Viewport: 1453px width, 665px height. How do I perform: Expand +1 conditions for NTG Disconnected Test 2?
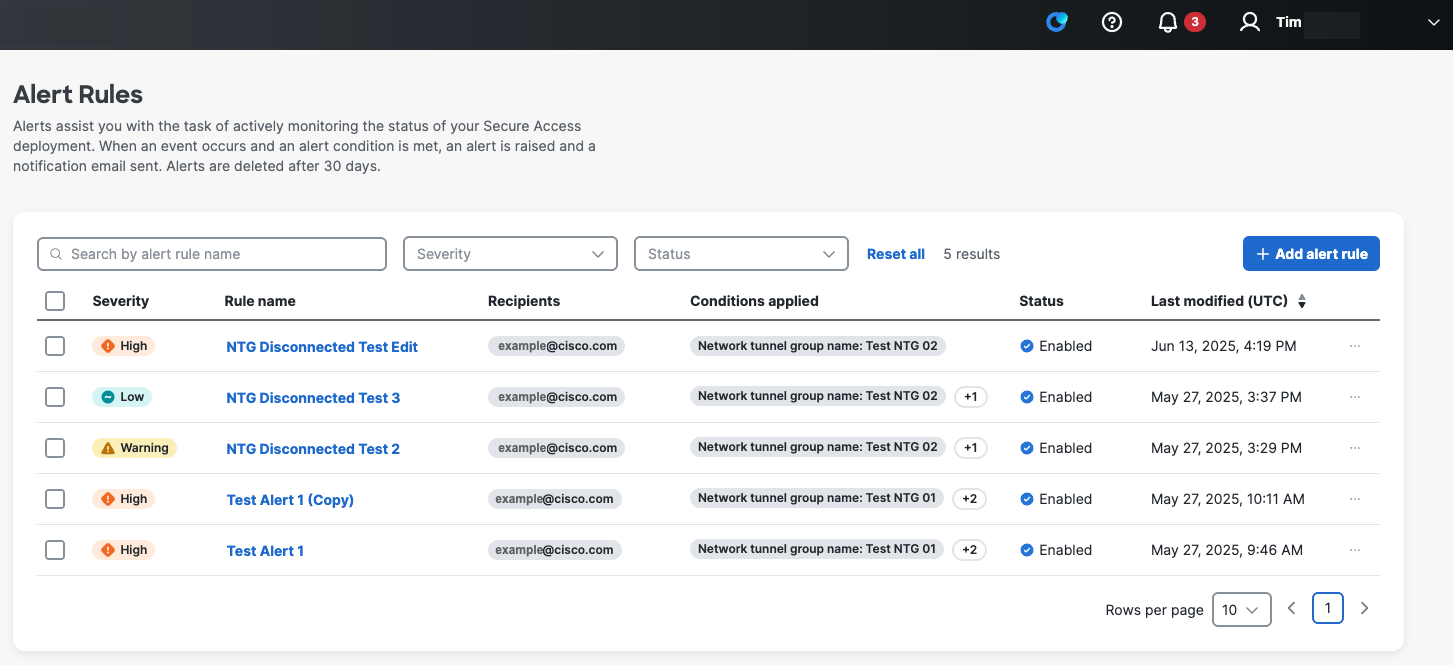pyautogui.click(x=970, y=448)
